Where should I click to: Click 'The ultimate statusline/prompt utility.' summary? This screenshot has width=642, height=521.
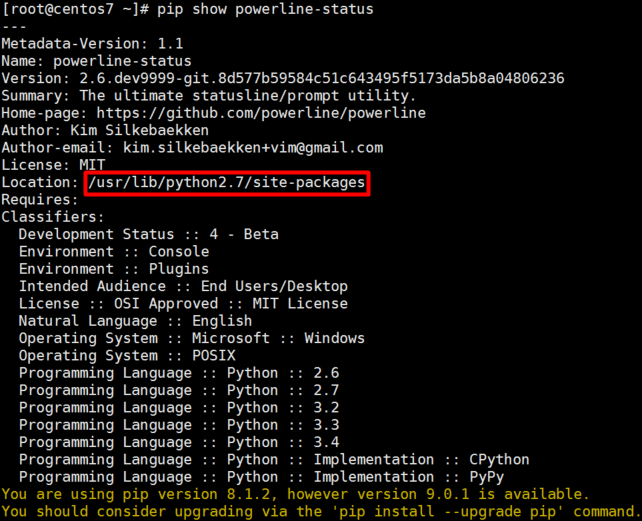tap(248, 96)
